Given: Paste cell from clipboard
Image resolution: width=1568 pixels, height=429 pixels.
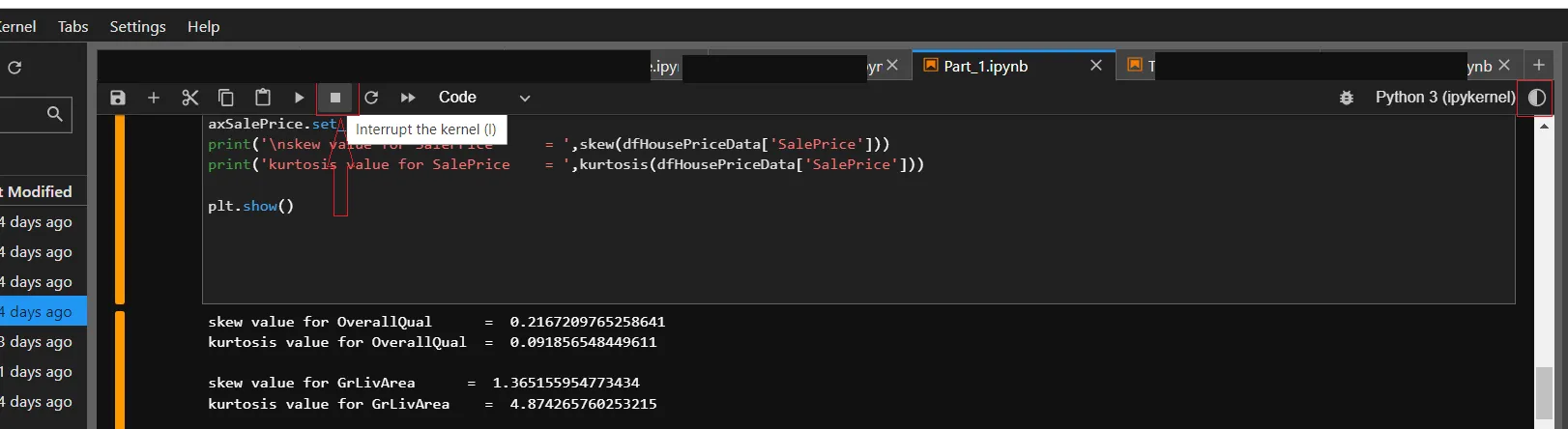Looking at the screenshot, I should pos(262,98).
